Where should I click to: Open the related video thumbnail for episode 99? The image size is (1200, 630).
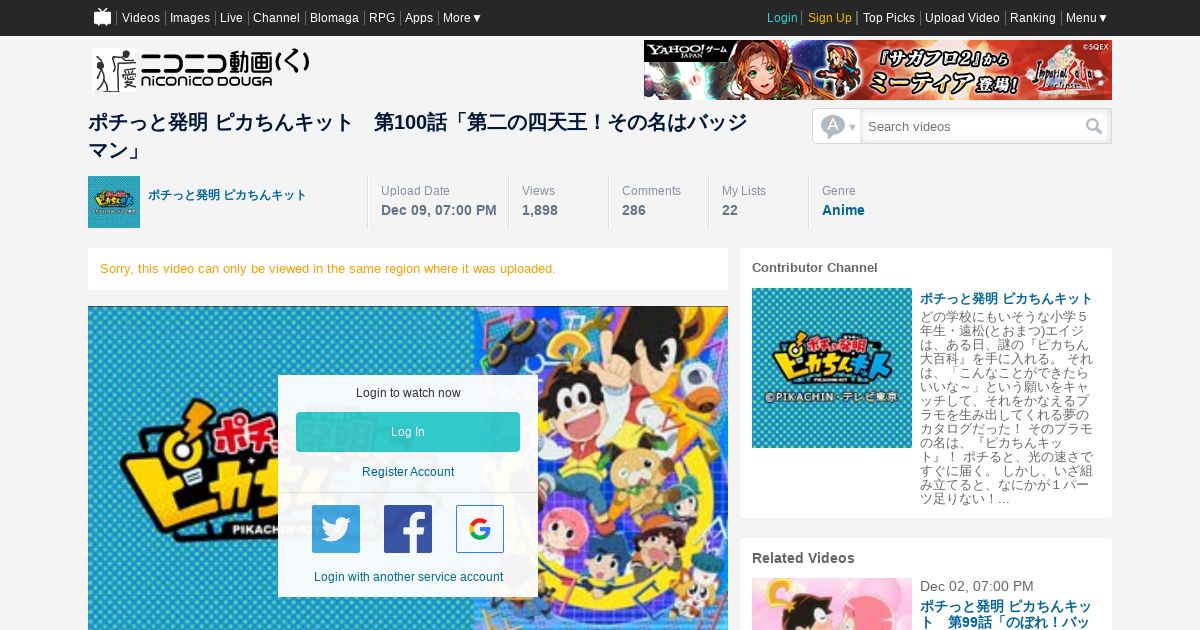click(x=832, y=604)
